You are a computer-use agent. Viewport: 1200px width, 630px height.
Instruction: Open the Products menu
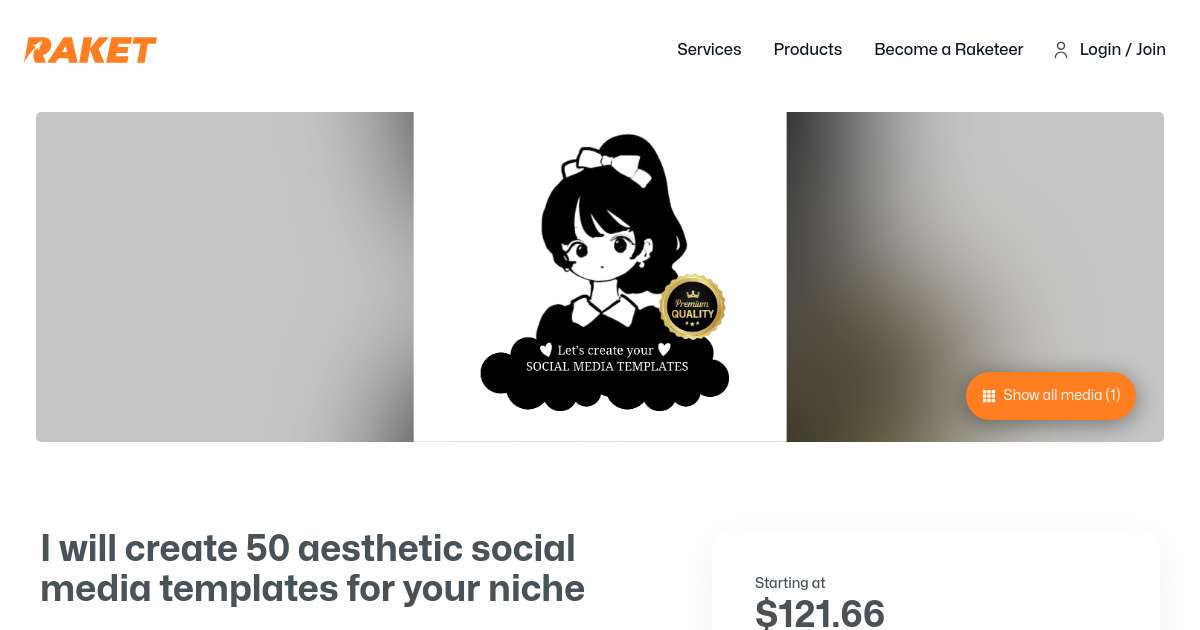[808, 50]
